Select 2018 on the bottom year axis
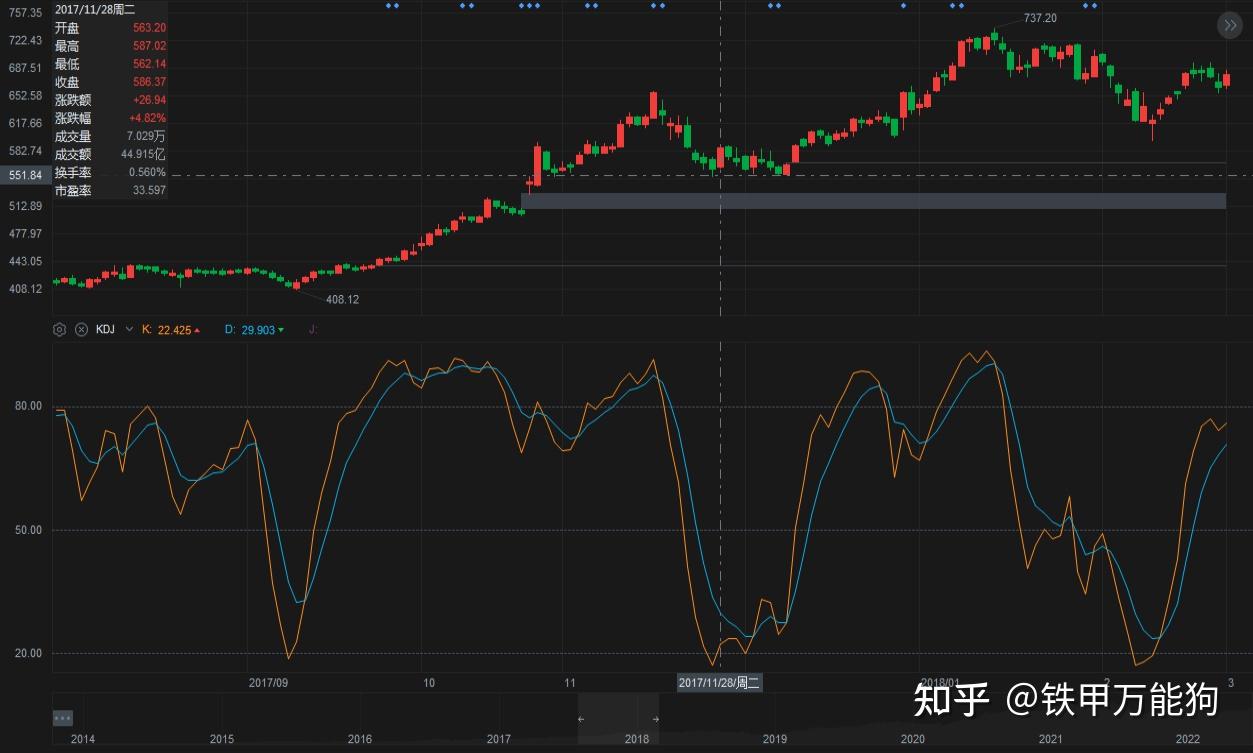 point(636,739)
